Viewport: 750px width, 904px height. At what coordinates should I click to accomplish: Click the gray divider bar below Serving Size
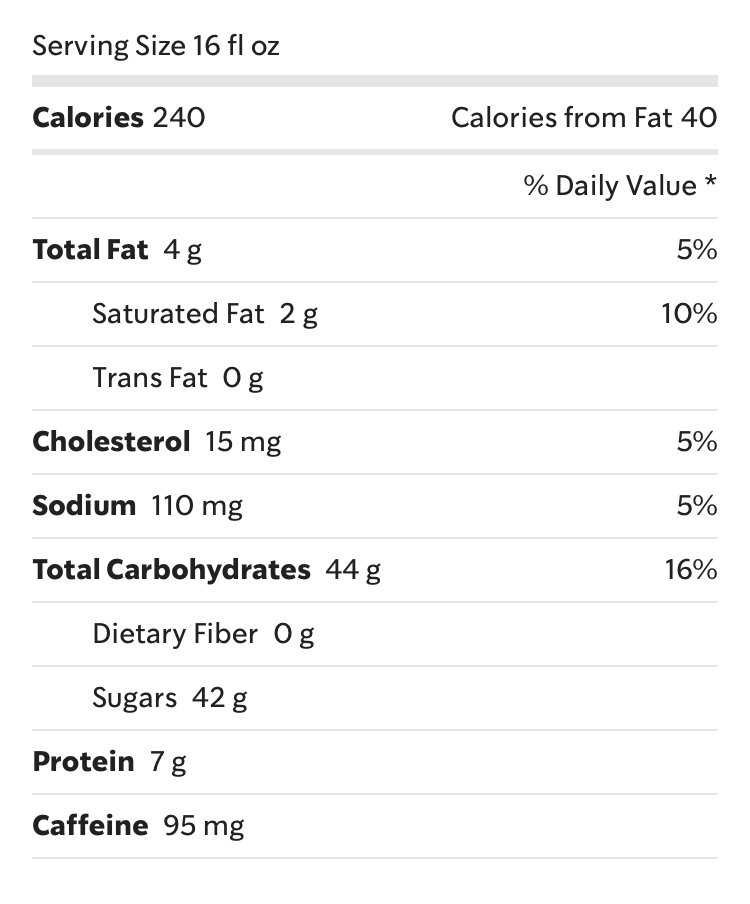click(x=375, y=81)
